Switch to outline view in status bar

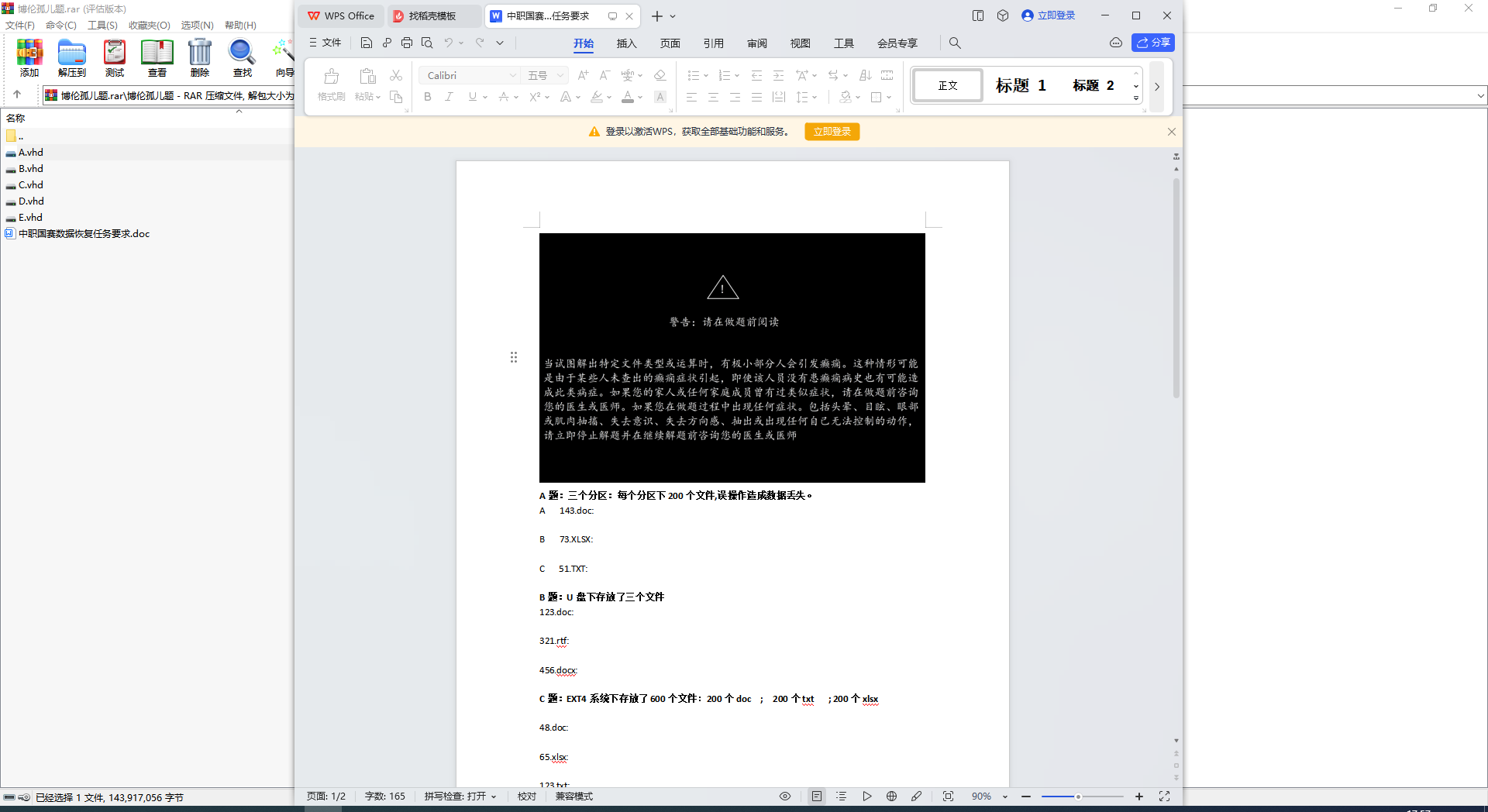click(842, 797)
